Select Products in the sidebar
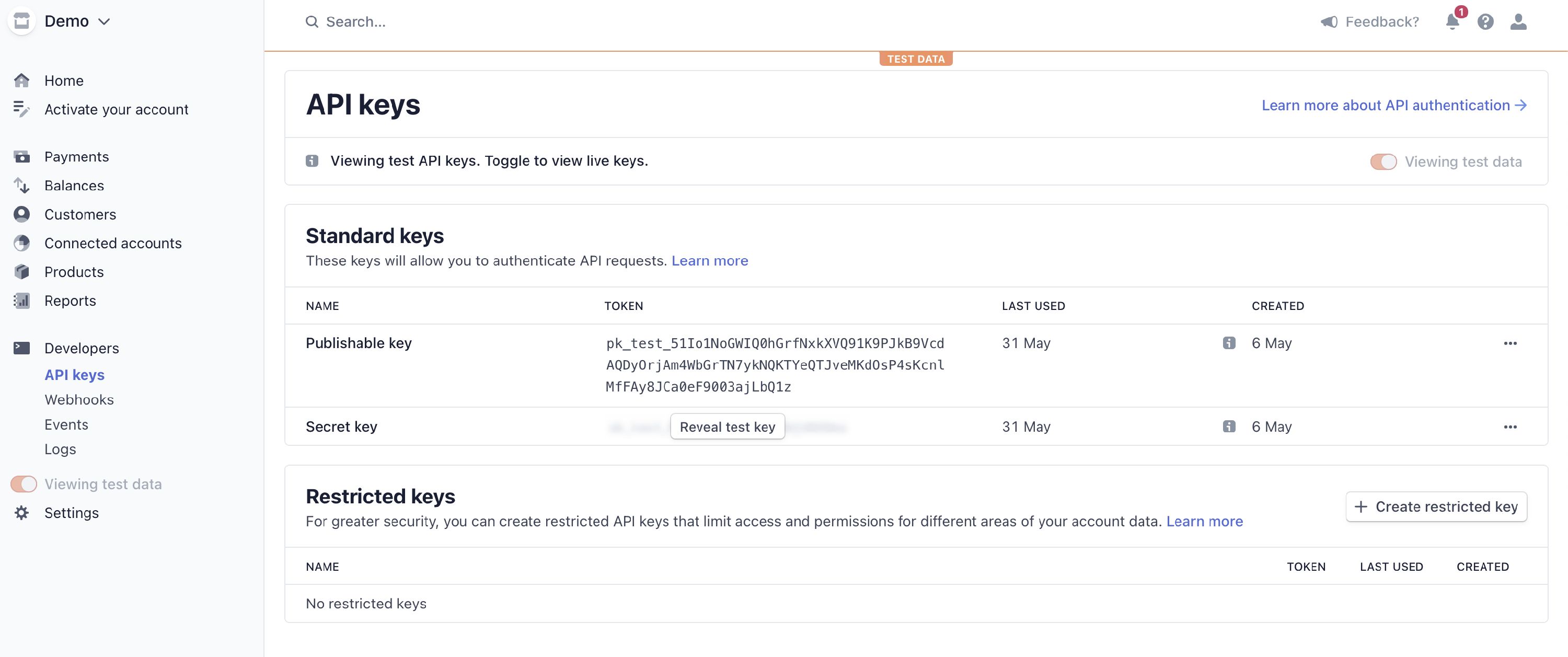Screen dimensions: 1568x657 (x=74, y=272)
